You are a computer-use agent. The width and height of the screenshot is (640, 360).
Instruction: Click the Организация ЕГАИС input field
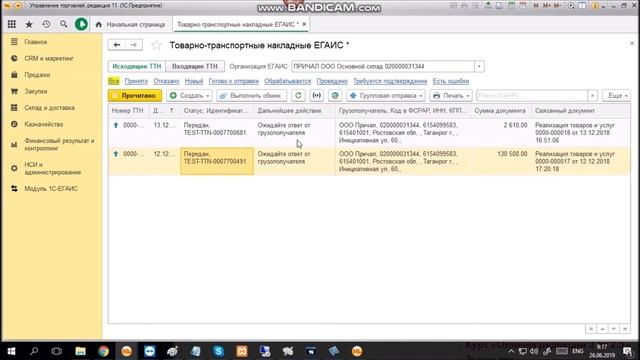383,67
